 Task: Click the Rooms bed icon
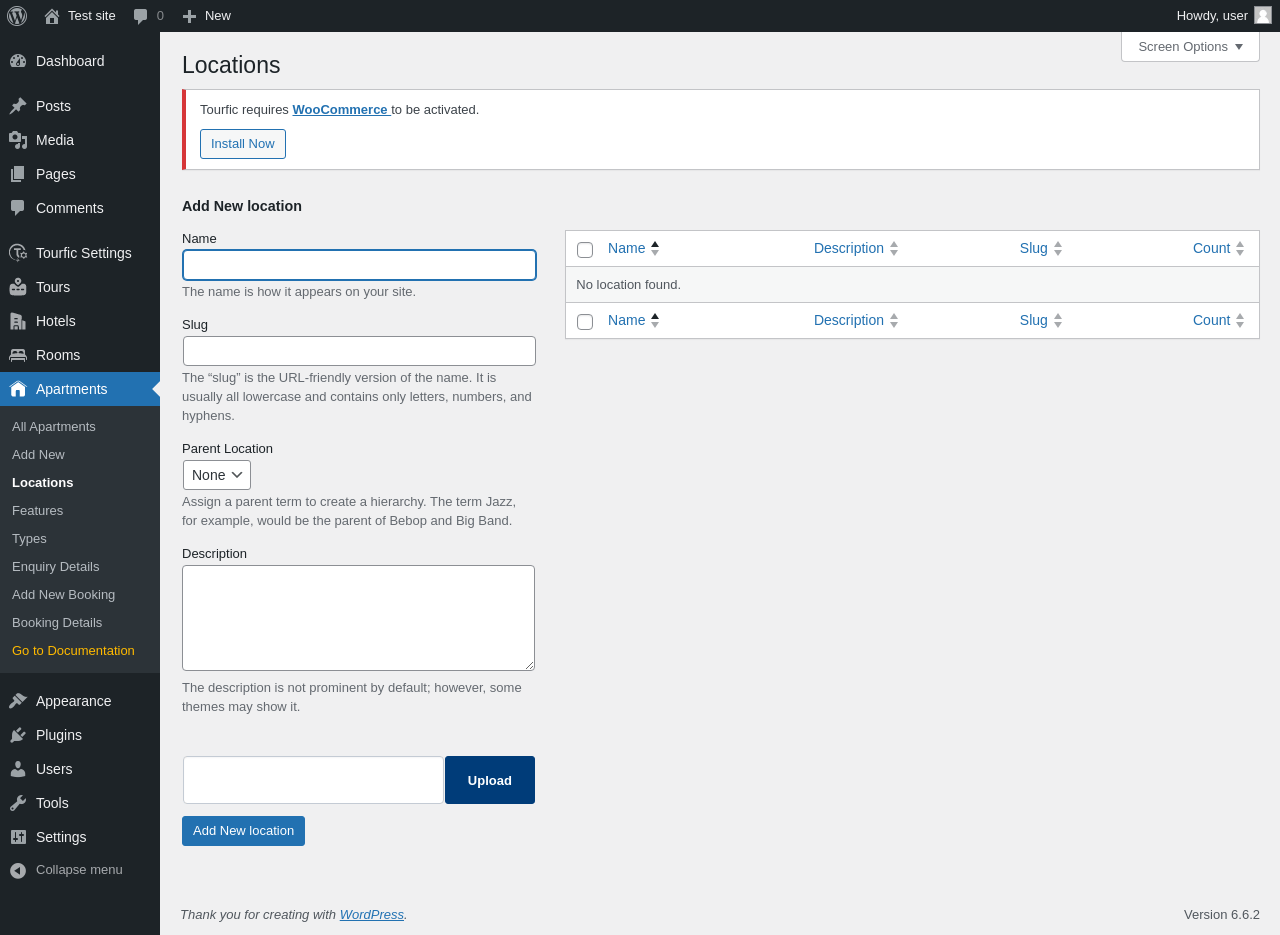pos(18,355)
